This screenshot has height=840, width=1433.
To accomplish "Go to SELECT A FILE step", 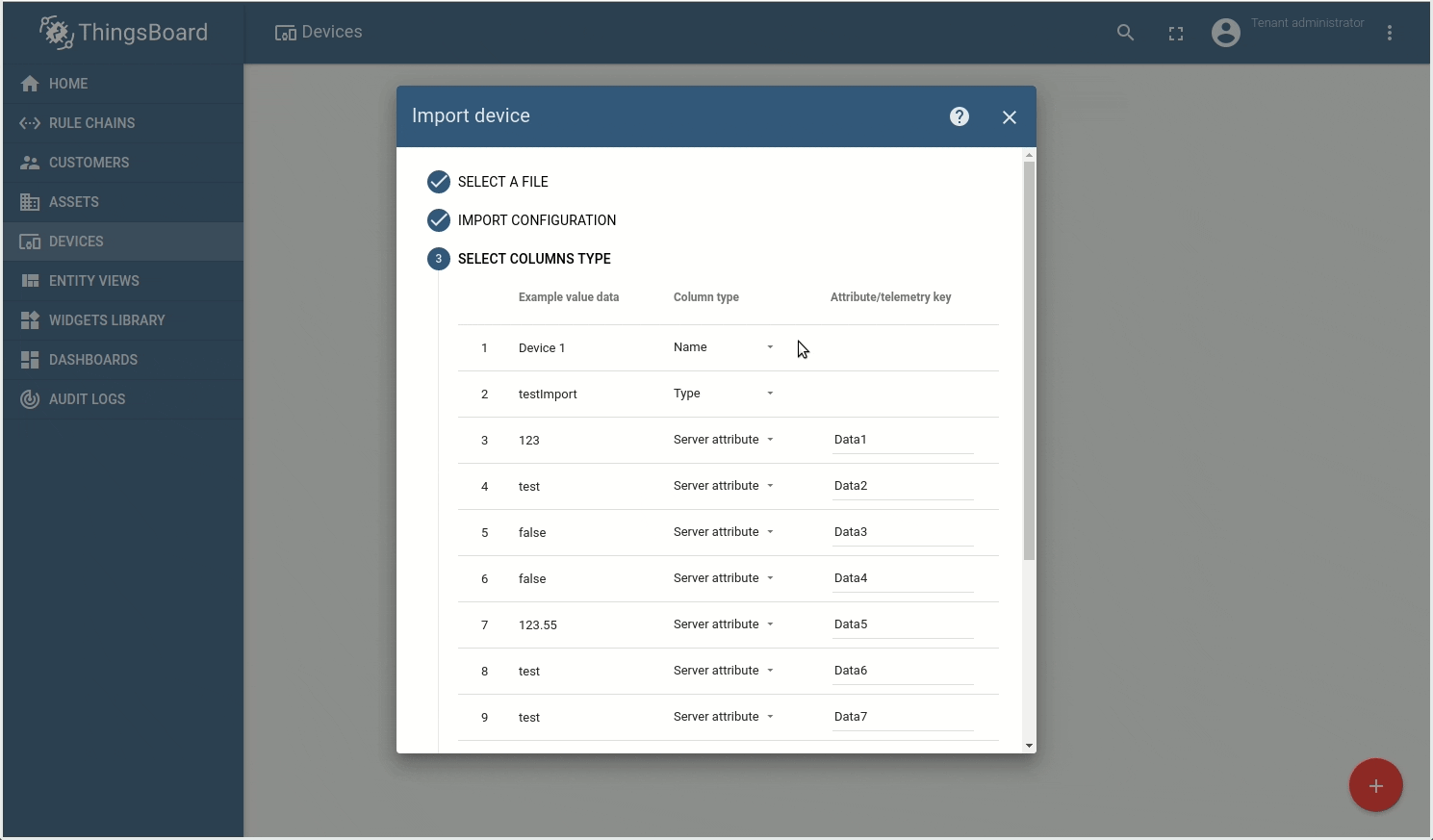I will (x=503, y=182).
